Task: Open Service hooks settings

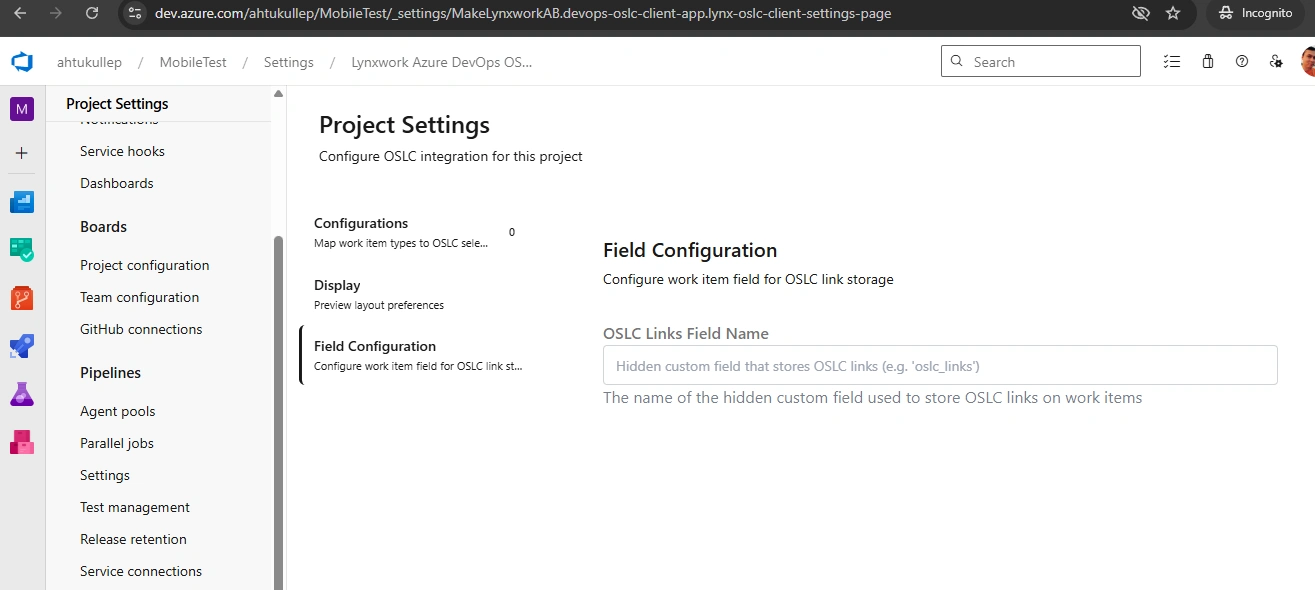Action: pos(122,151)
